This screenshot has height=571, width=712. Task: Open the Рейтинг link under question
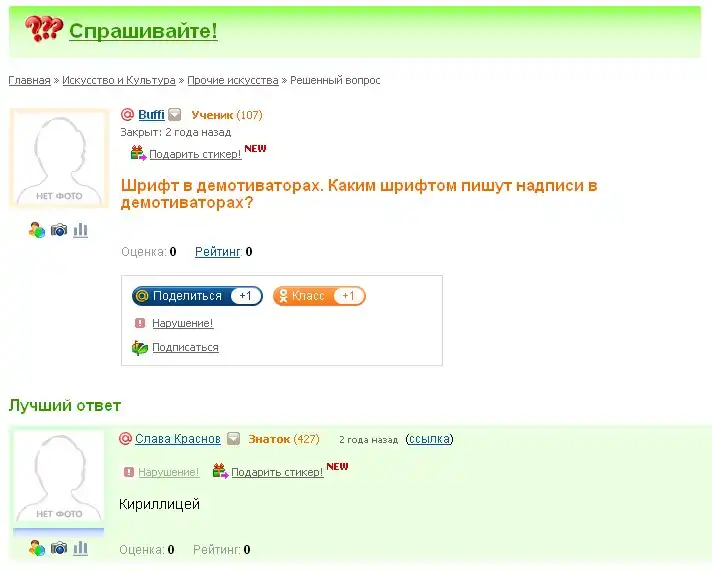(217, 252)
